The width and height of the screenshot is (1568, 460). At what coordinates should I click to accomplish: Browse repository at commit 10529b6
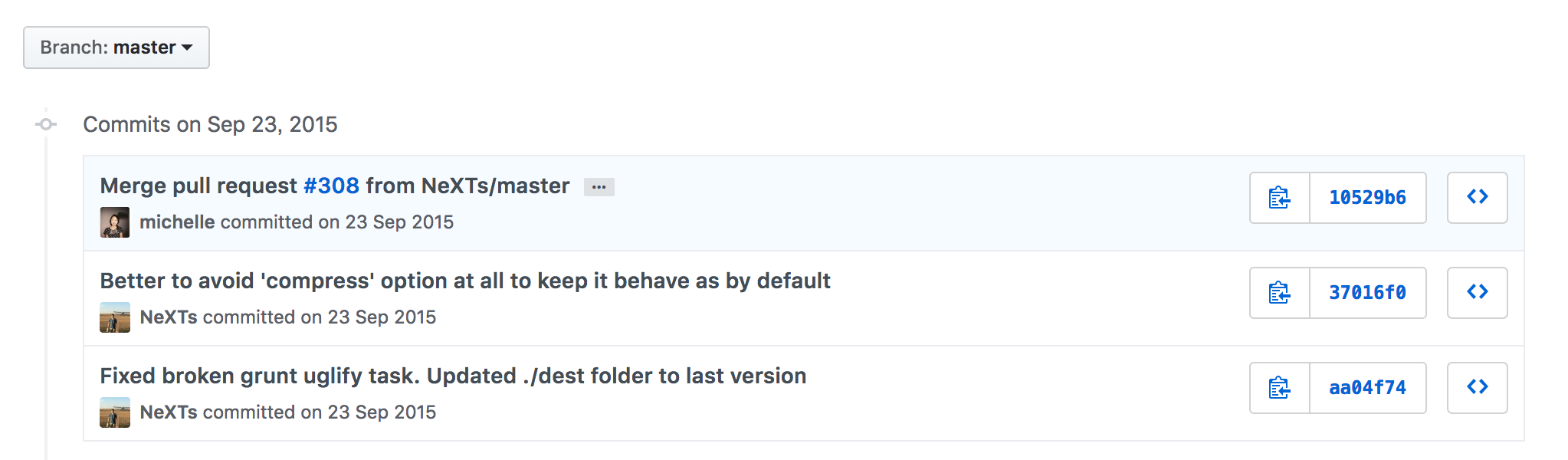[1477, 198]
